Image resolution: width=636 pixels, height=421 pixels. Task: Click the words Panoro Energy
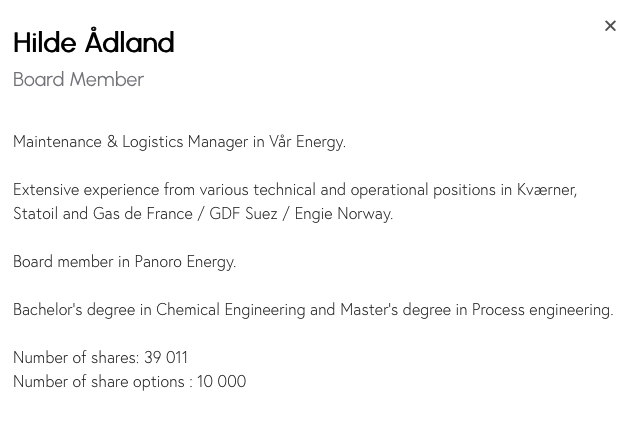pyautogui.click(x=185, y=262)
